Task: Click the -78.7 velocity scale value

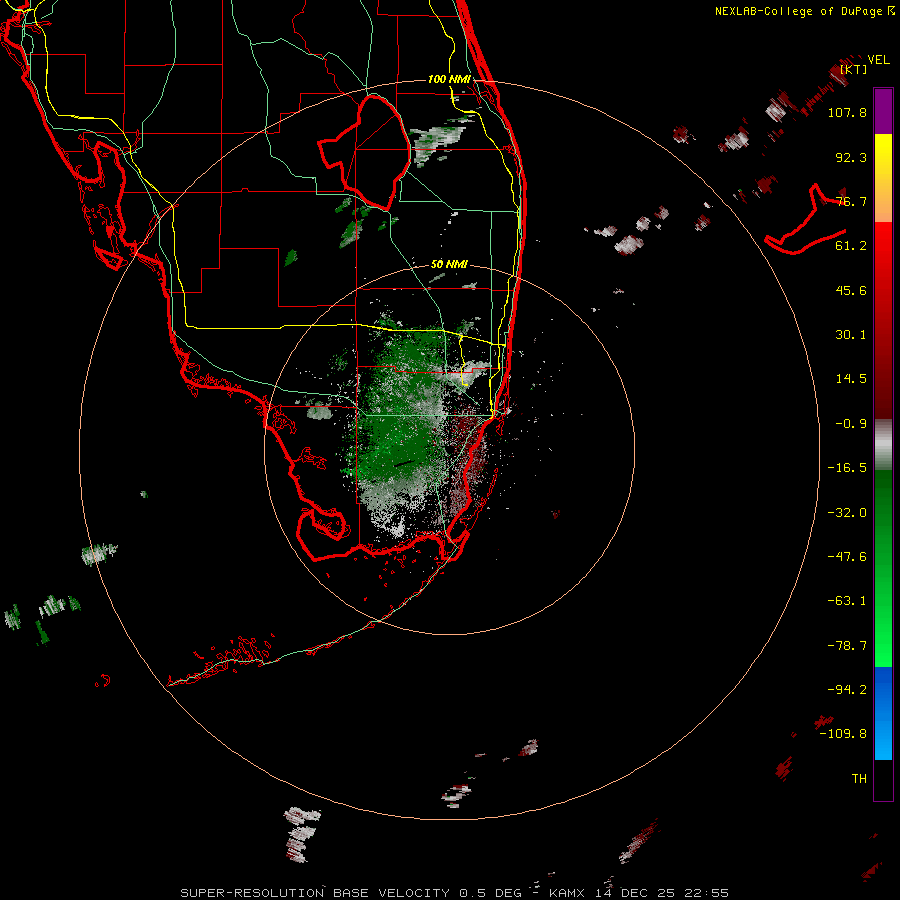Action: [847, 646]
